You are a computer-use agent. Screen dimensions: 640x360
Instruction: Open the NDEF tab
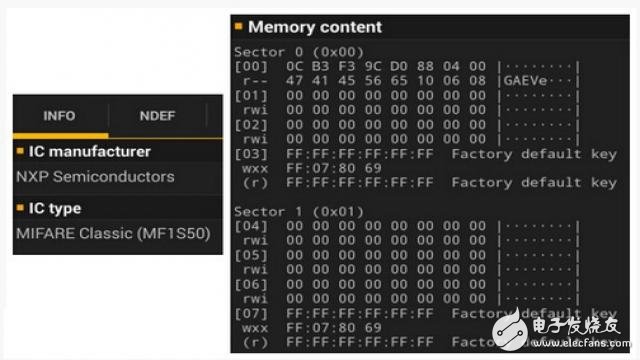[158, 116]
